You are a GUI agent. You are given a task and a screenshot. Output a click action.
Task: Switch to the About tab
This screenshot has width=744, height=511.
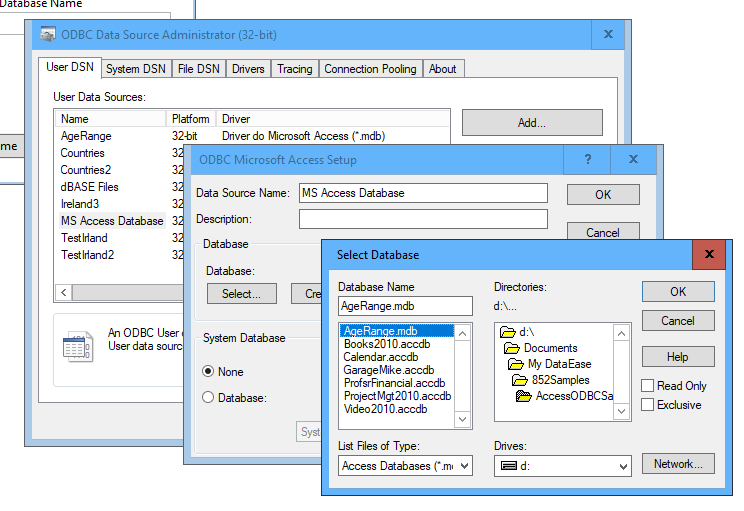pyautogui.click(x=442, y=69)
